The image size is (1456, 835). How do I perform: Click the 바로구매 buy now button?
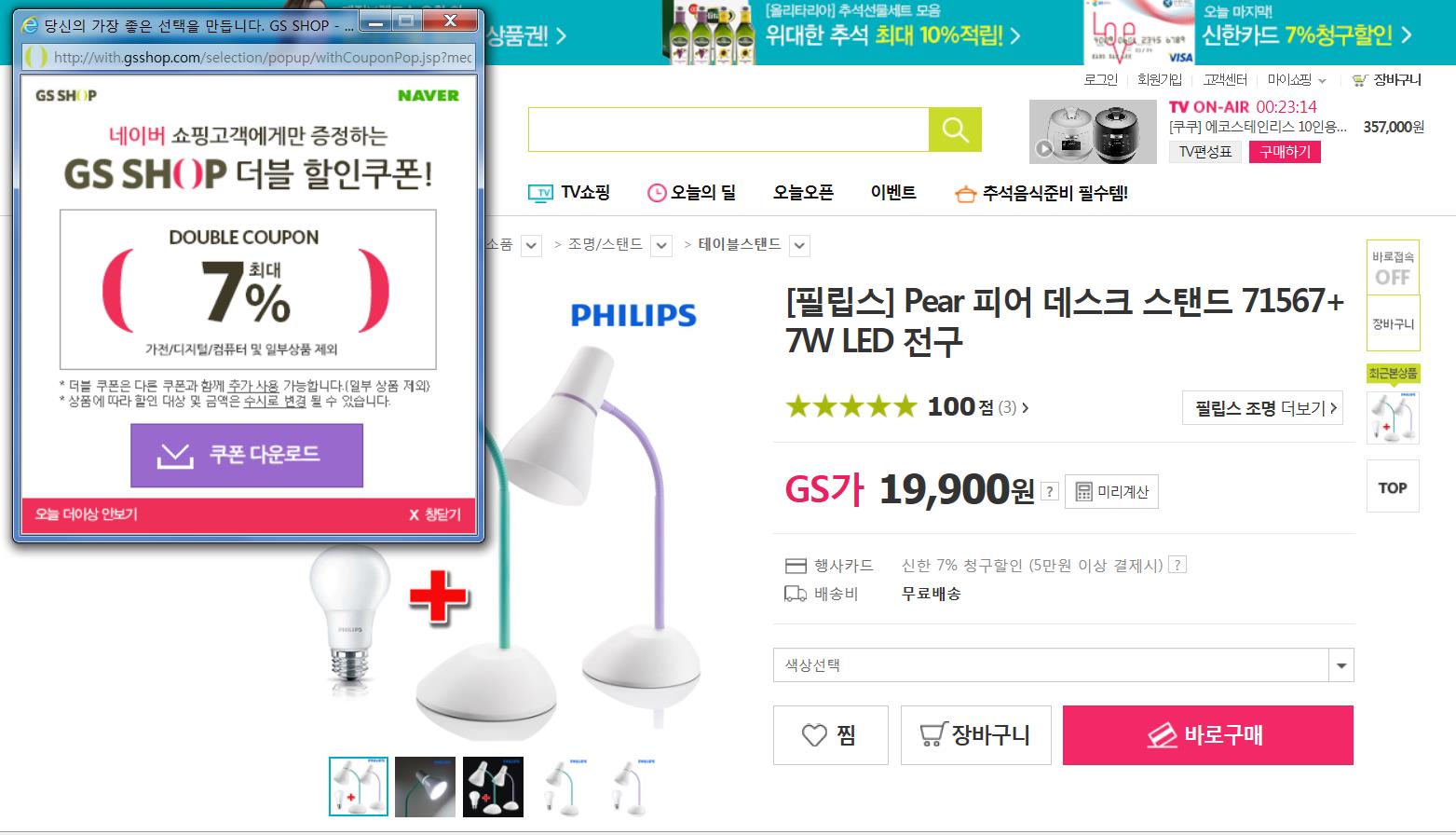[1207, 735]
